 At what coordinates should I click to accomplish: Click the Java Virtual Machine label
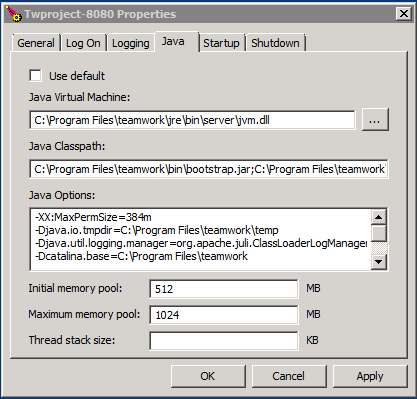point(79,97)
